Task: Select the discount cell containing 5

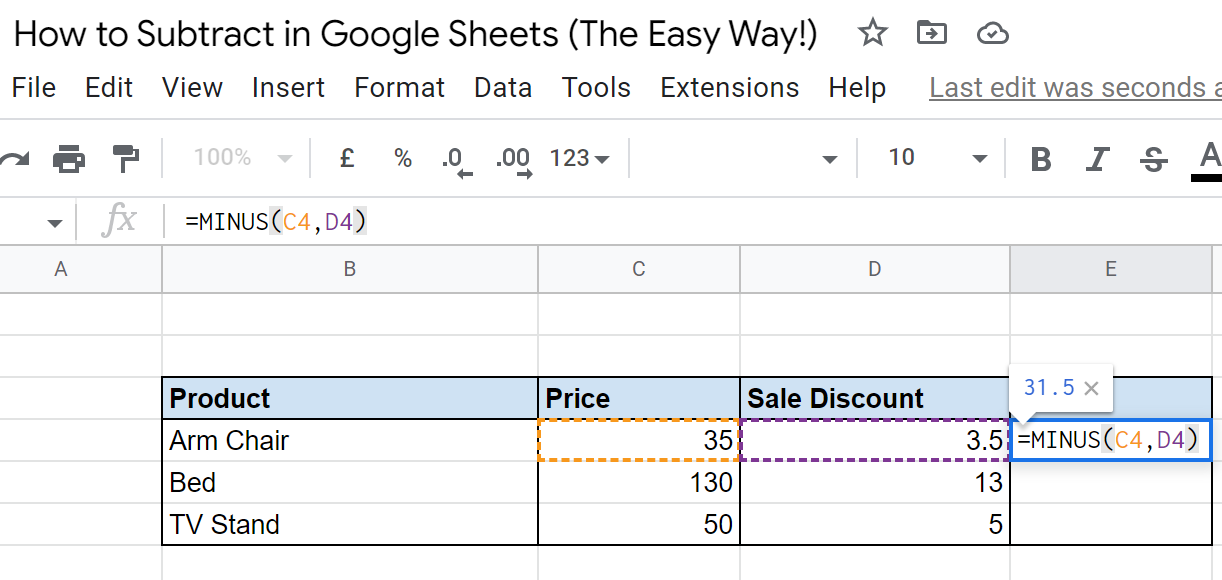Action: pos(875,524)
